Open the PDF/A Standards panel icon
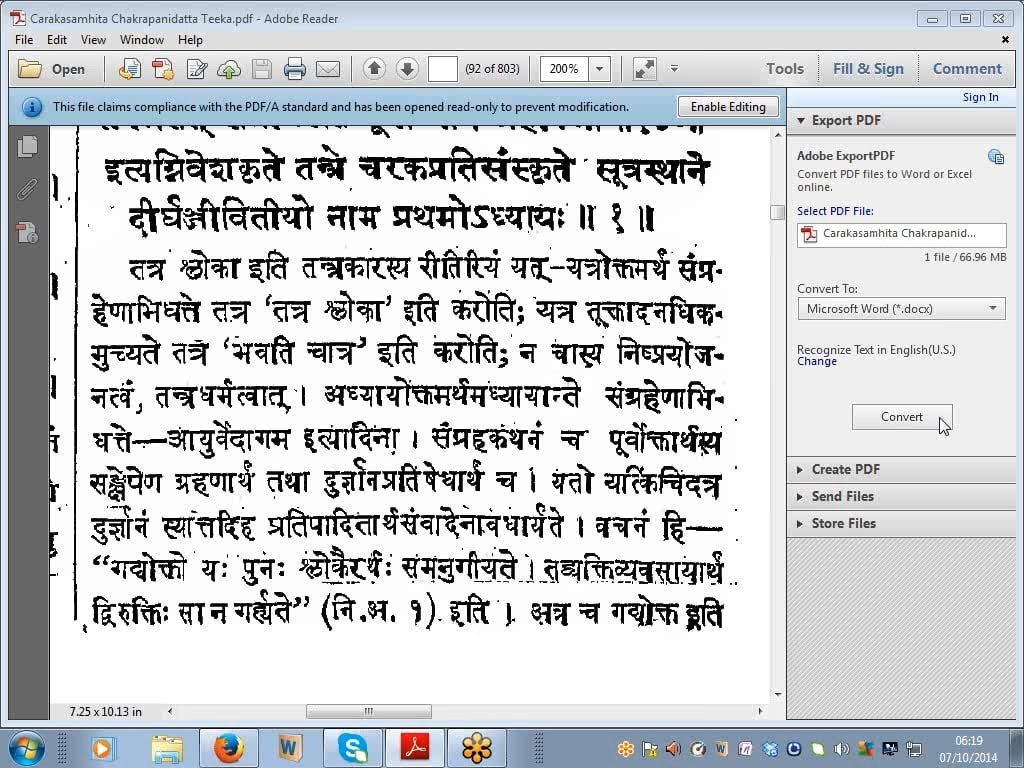Viewport: 1024px width, 768px height. pyautogui.click(x=28, y=233)
